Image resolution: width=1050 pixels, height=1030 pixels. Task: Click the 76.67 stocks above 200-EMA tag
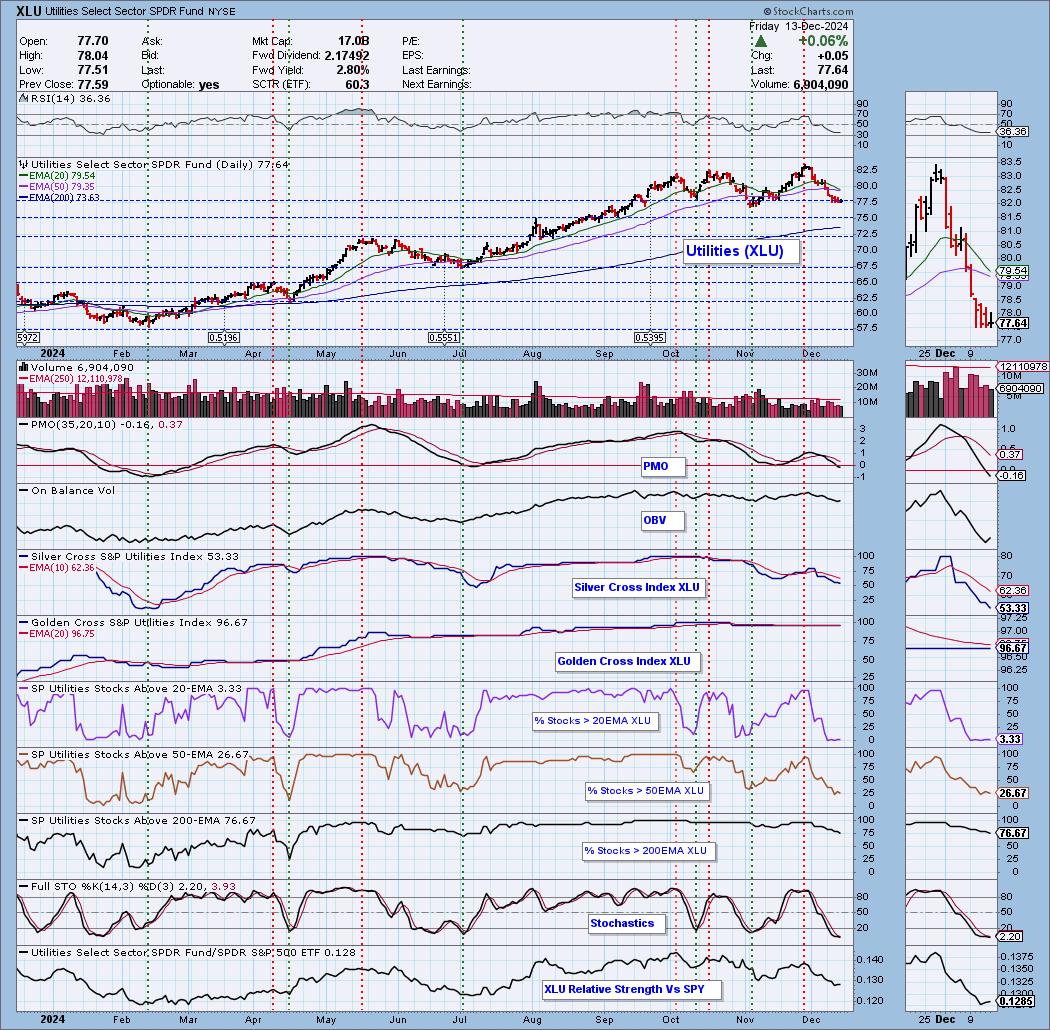(x=1012, y=833)
